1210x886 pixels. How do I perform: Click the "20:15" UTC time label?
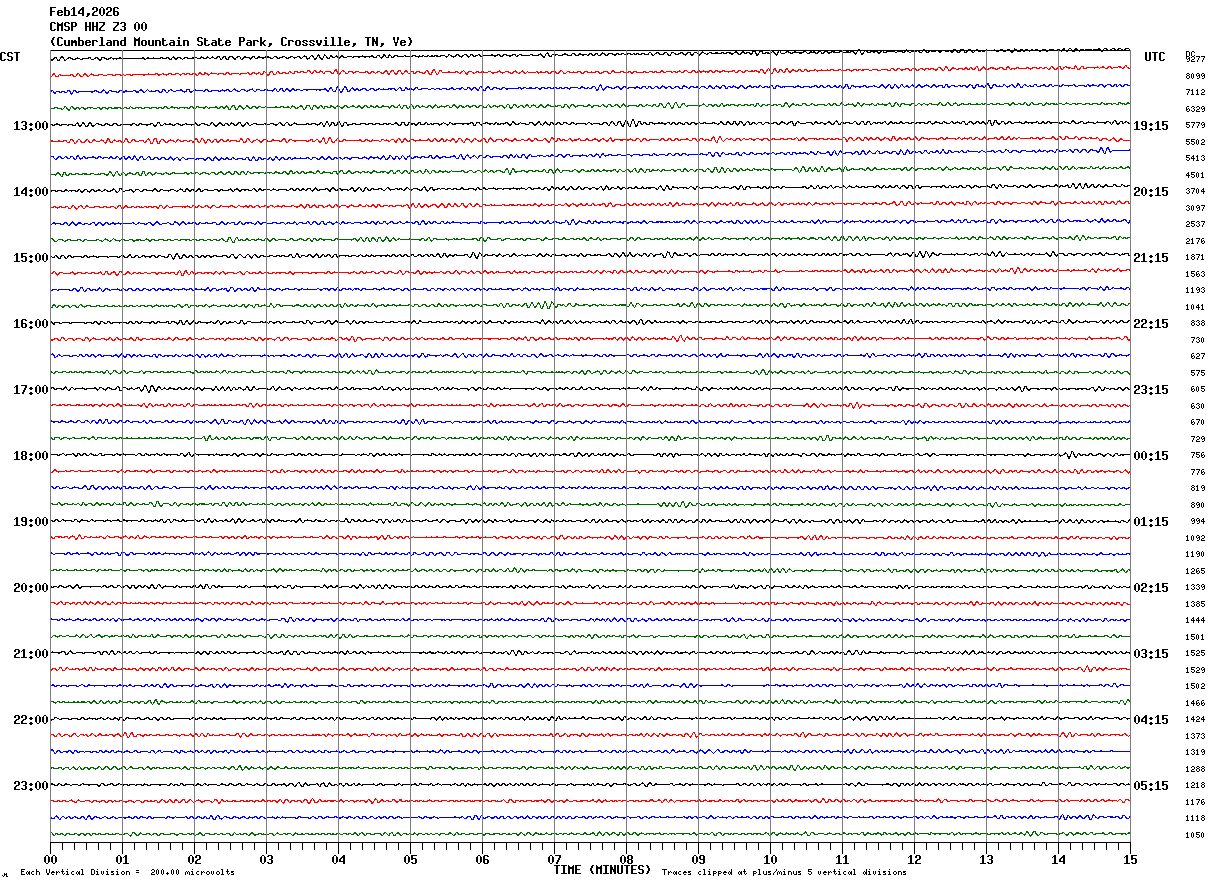1151,192
